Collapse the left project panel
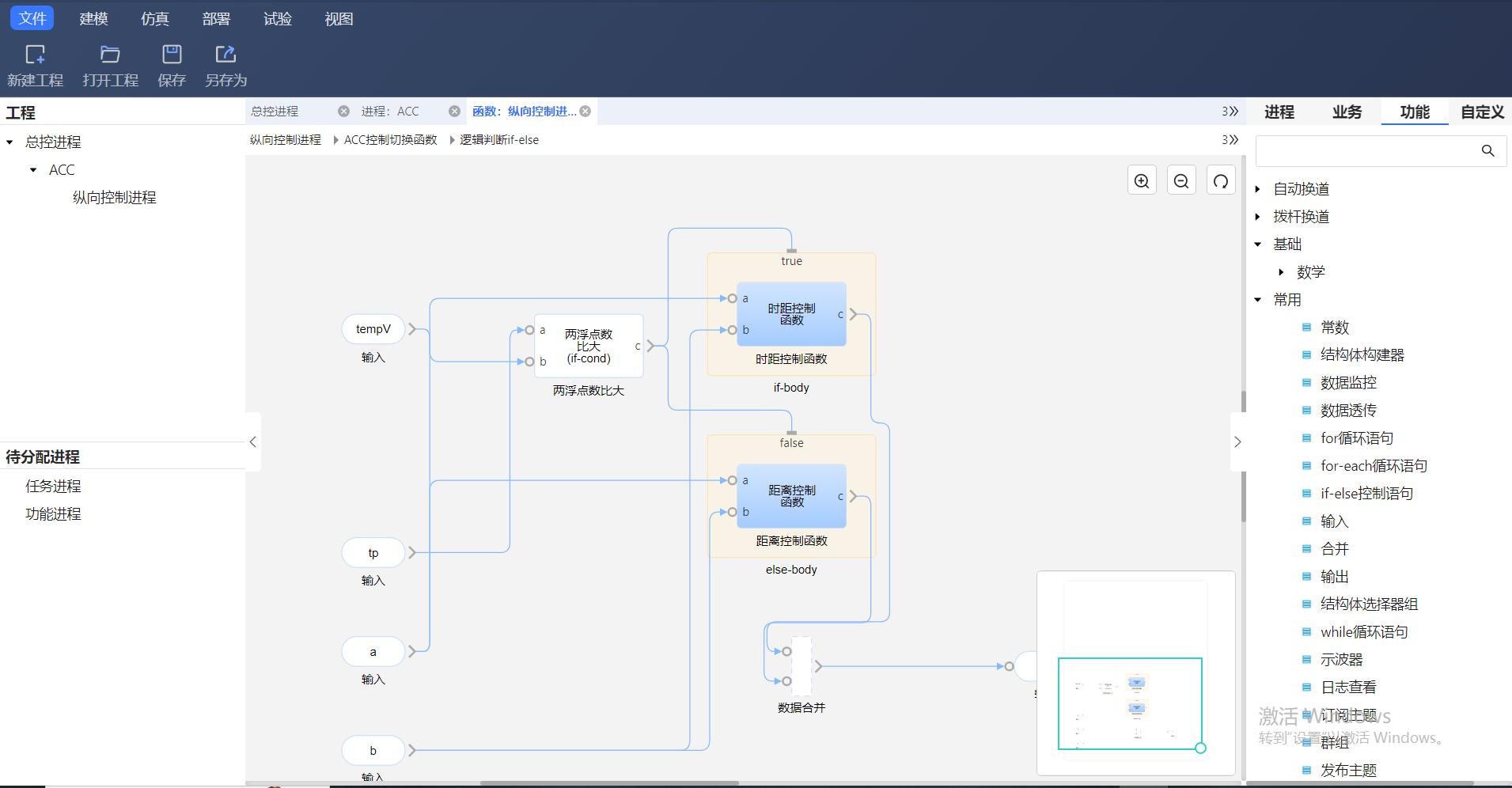The width and height of the screenshot is (1512, 788). click(x=253, y=441)
